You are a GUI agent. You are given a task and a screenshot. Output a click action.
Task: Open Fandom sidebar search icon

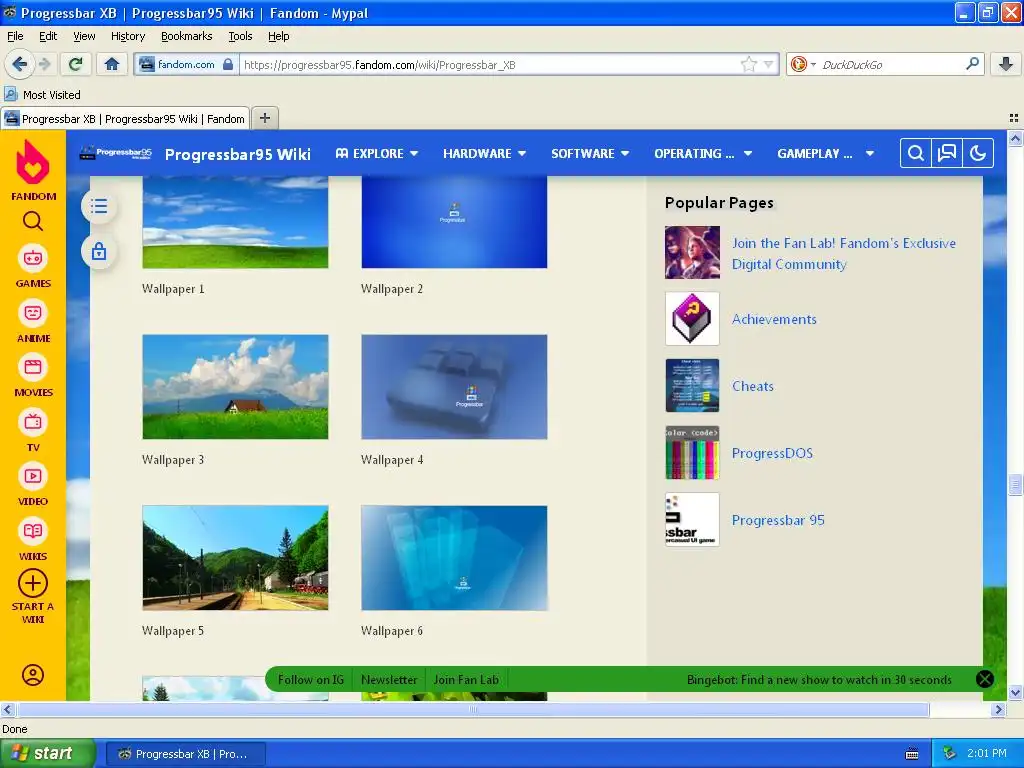coord(33,222)
